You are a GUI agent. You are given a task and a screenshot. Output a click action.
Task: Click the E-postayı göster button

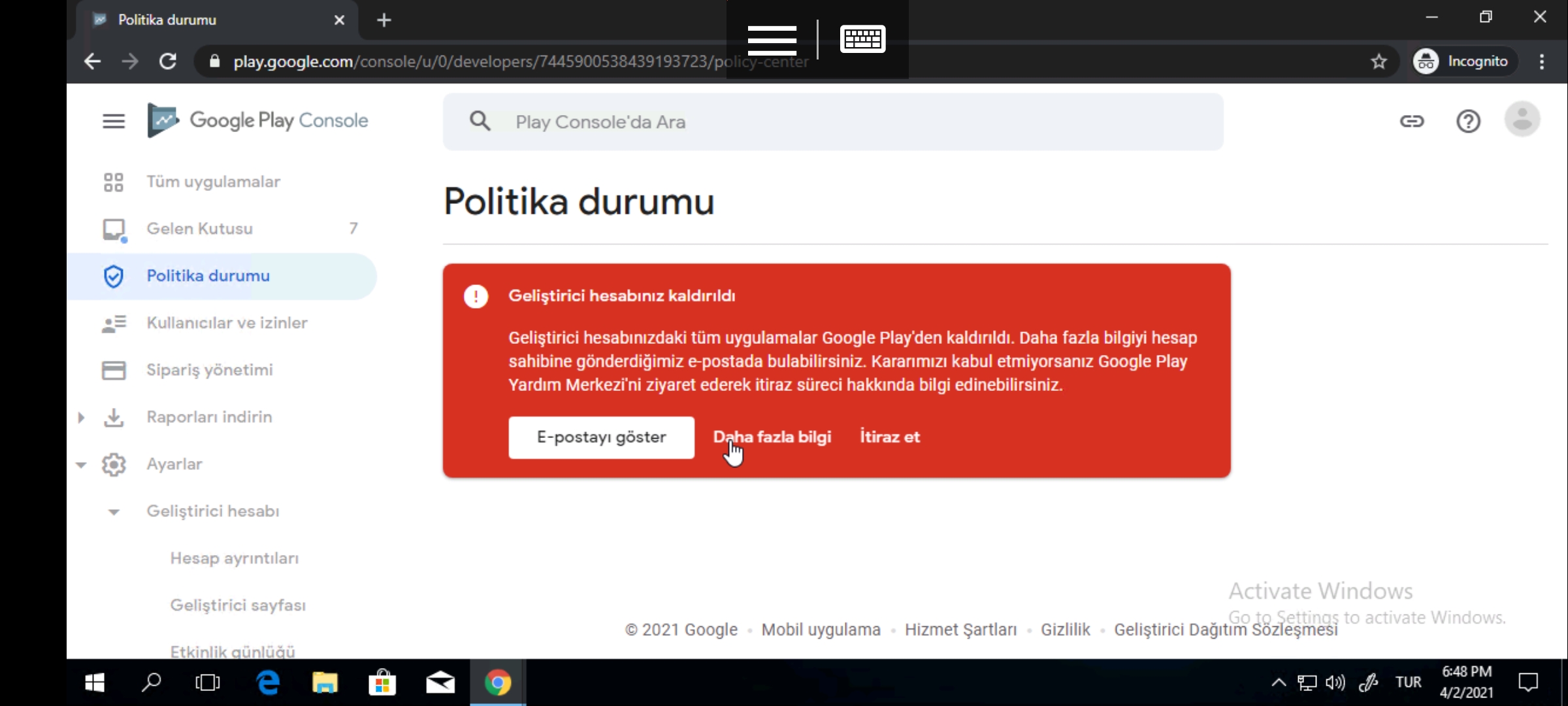coord(601,437)
